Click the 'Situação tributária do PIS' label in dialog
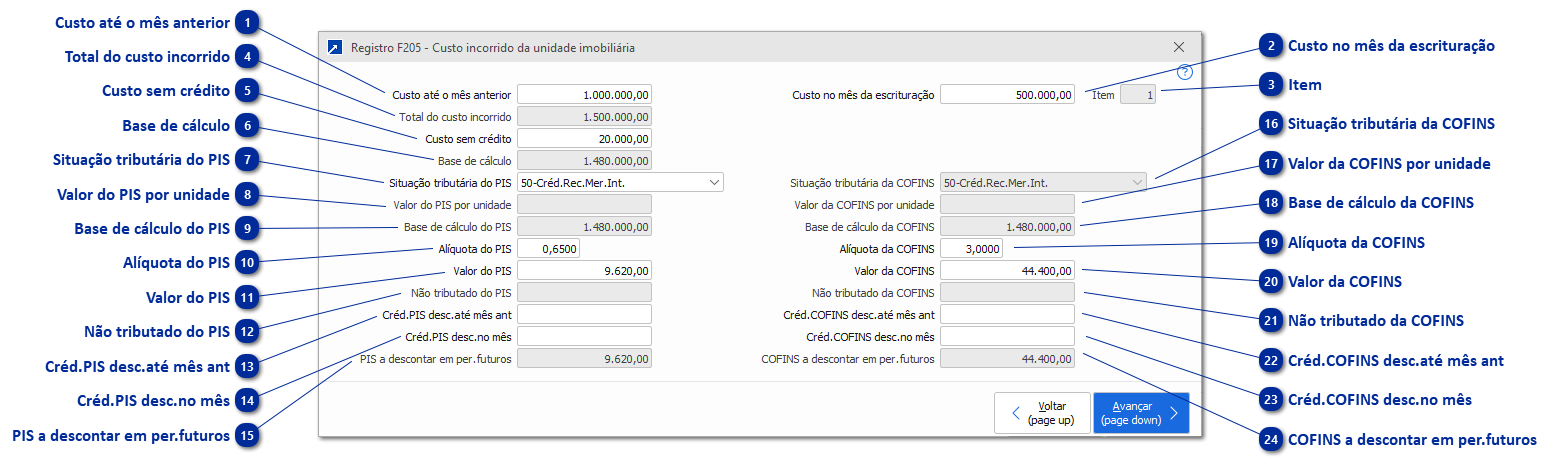The width and height of the screenshot is (1553, 466). point(450,182)
